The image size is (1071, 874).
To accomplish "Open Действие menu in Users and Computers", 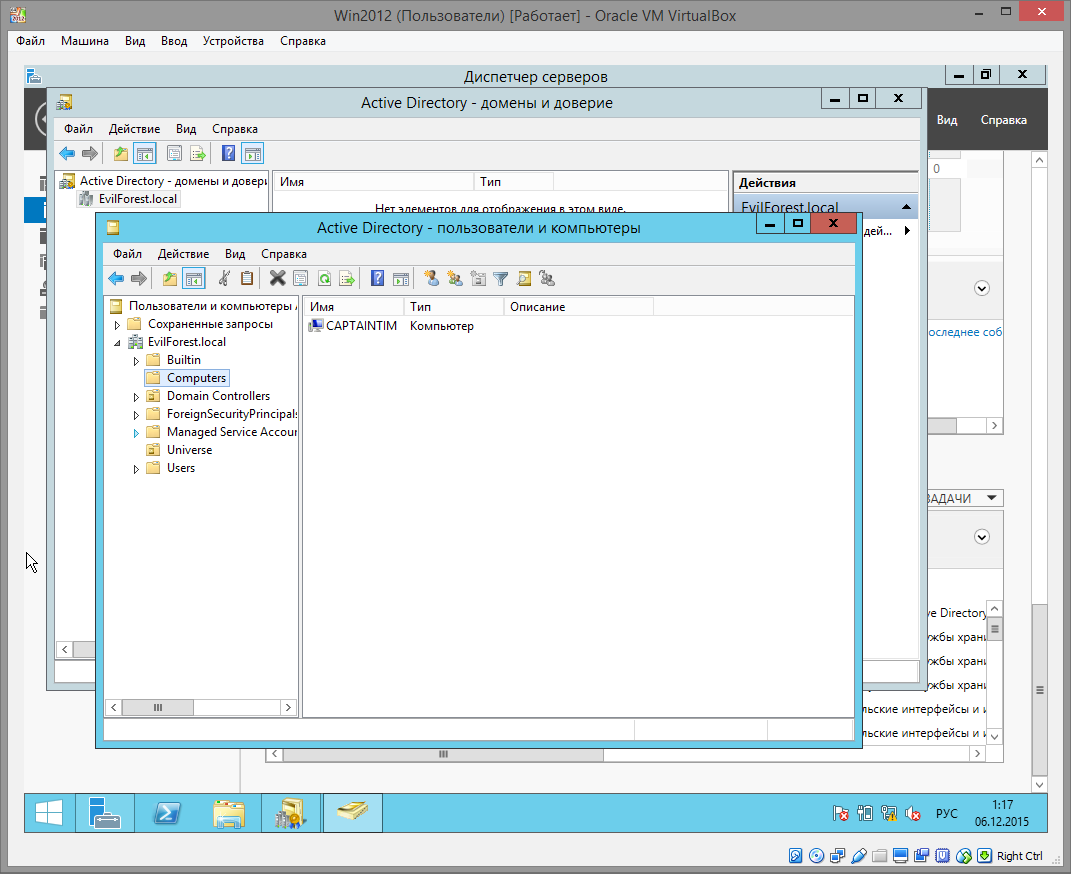I will pyautogui.click(x=183, y=254).
